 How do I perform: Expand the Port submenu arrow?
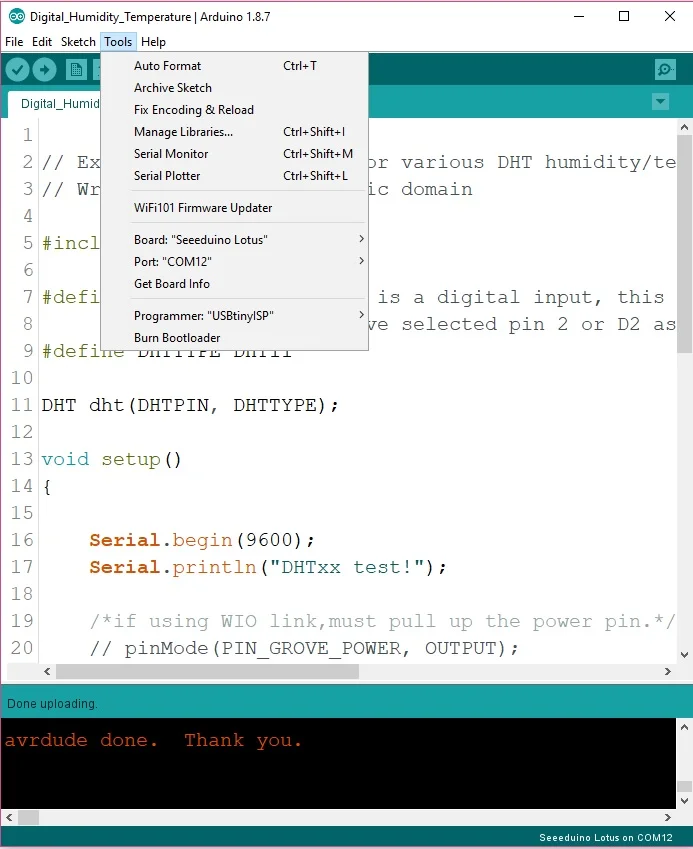coord(361,261)
